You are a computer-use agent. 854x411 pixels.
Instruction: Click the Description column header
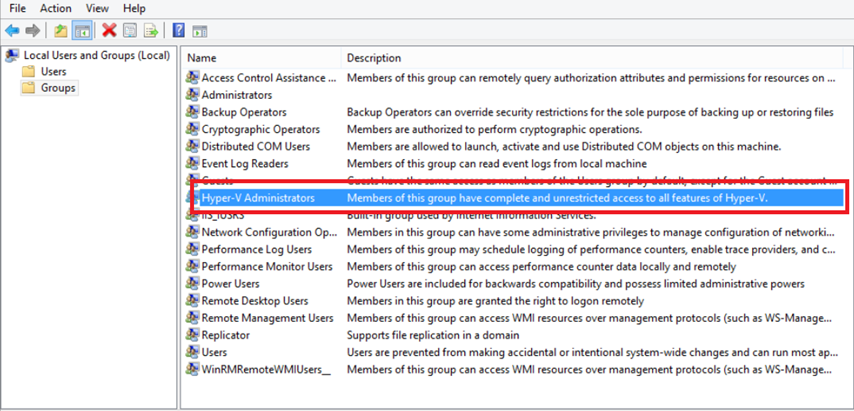[374, 58]
